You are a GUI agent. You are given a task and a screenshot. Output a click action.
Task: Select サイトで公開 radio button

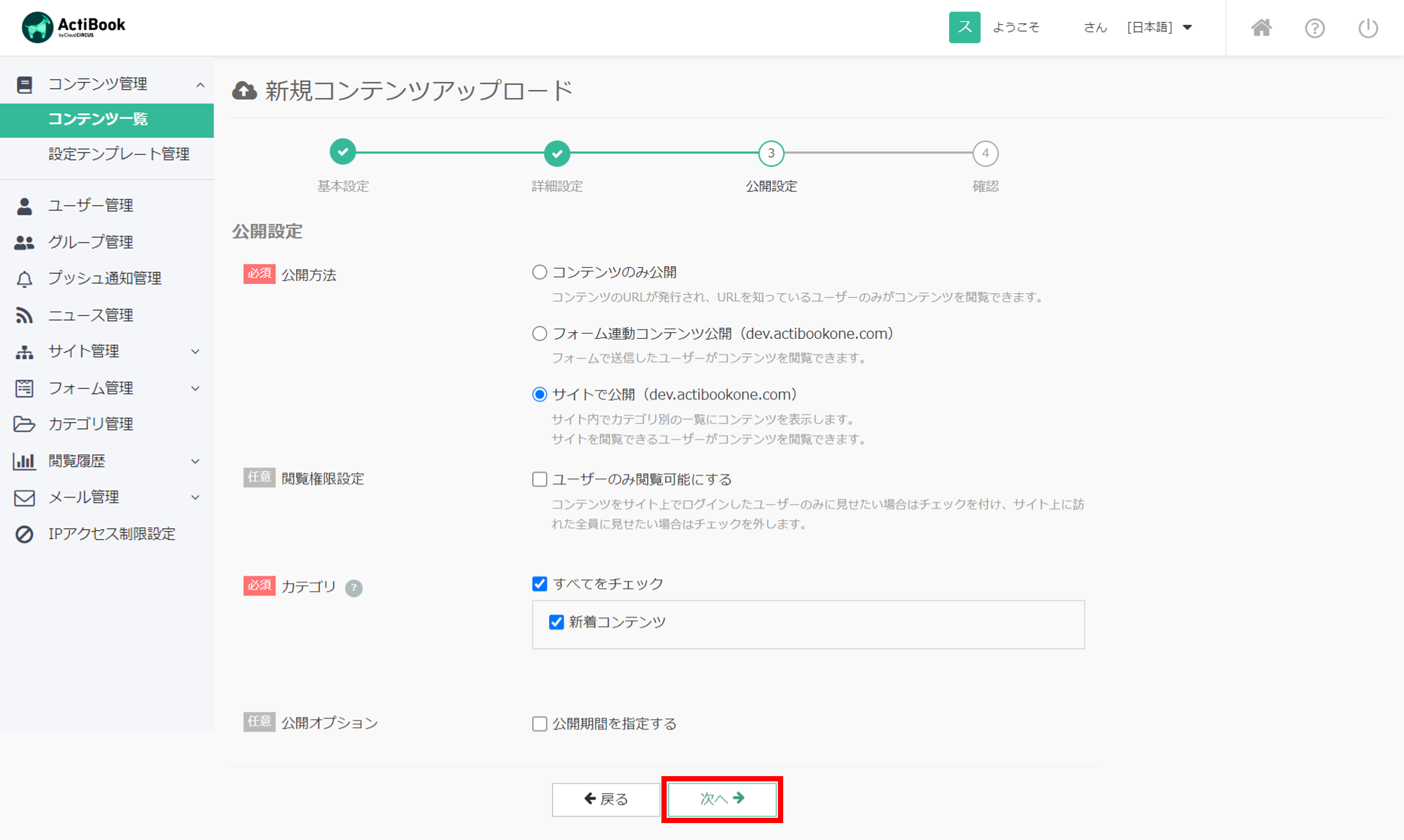(539, 394)
